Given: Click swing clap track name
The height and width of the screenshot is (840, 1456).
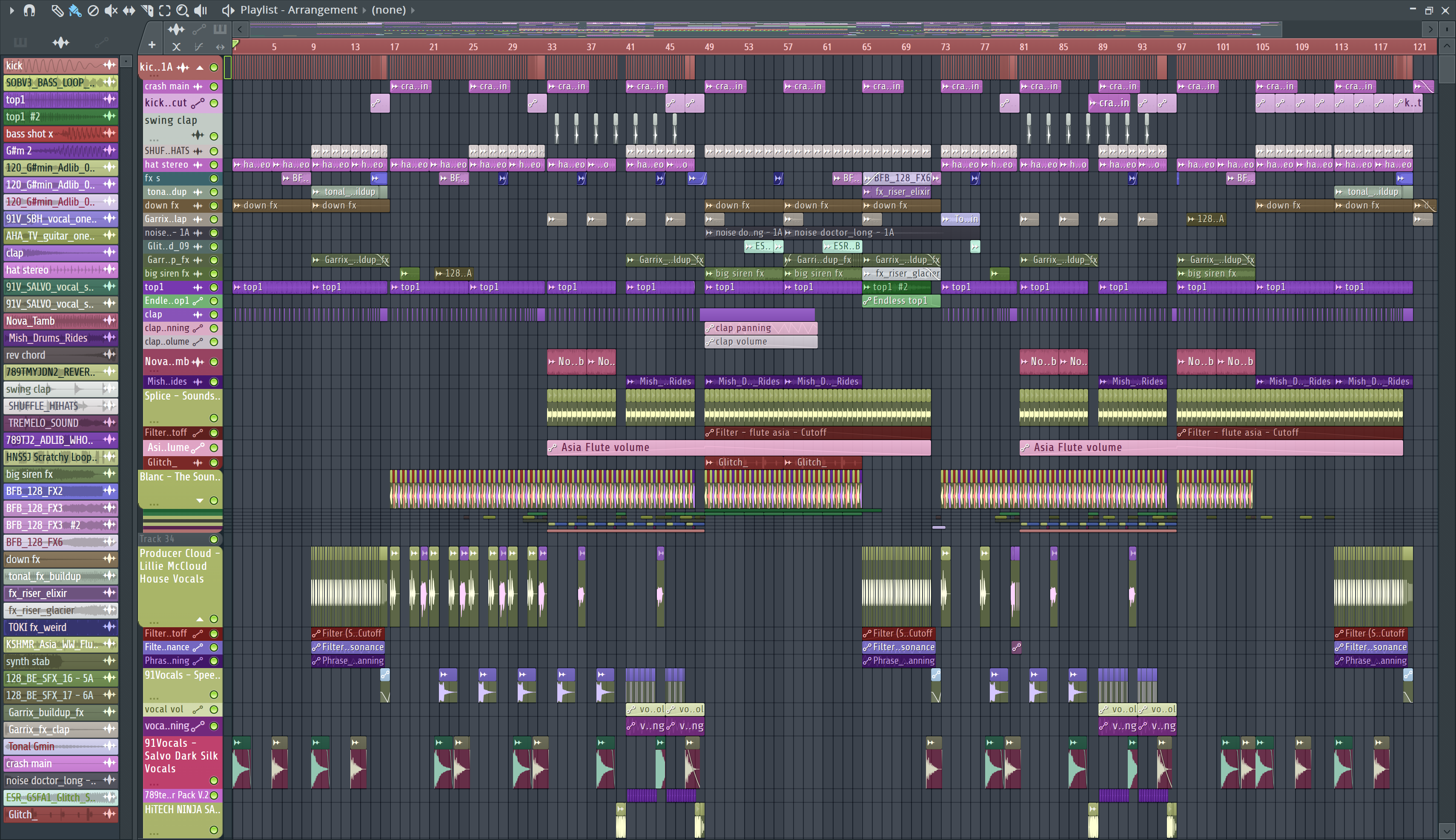Looking at the screenshot, I should pos(171,120).
